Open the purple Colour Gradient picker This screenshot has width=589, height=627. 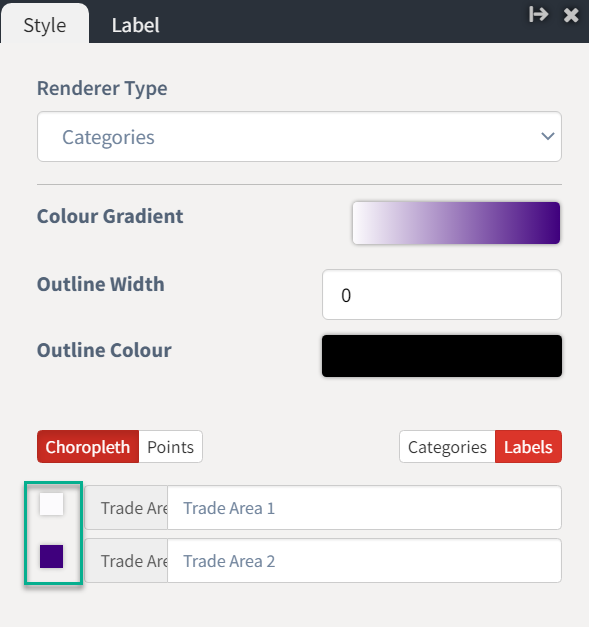pyautogui.click(x=456, y=223)
